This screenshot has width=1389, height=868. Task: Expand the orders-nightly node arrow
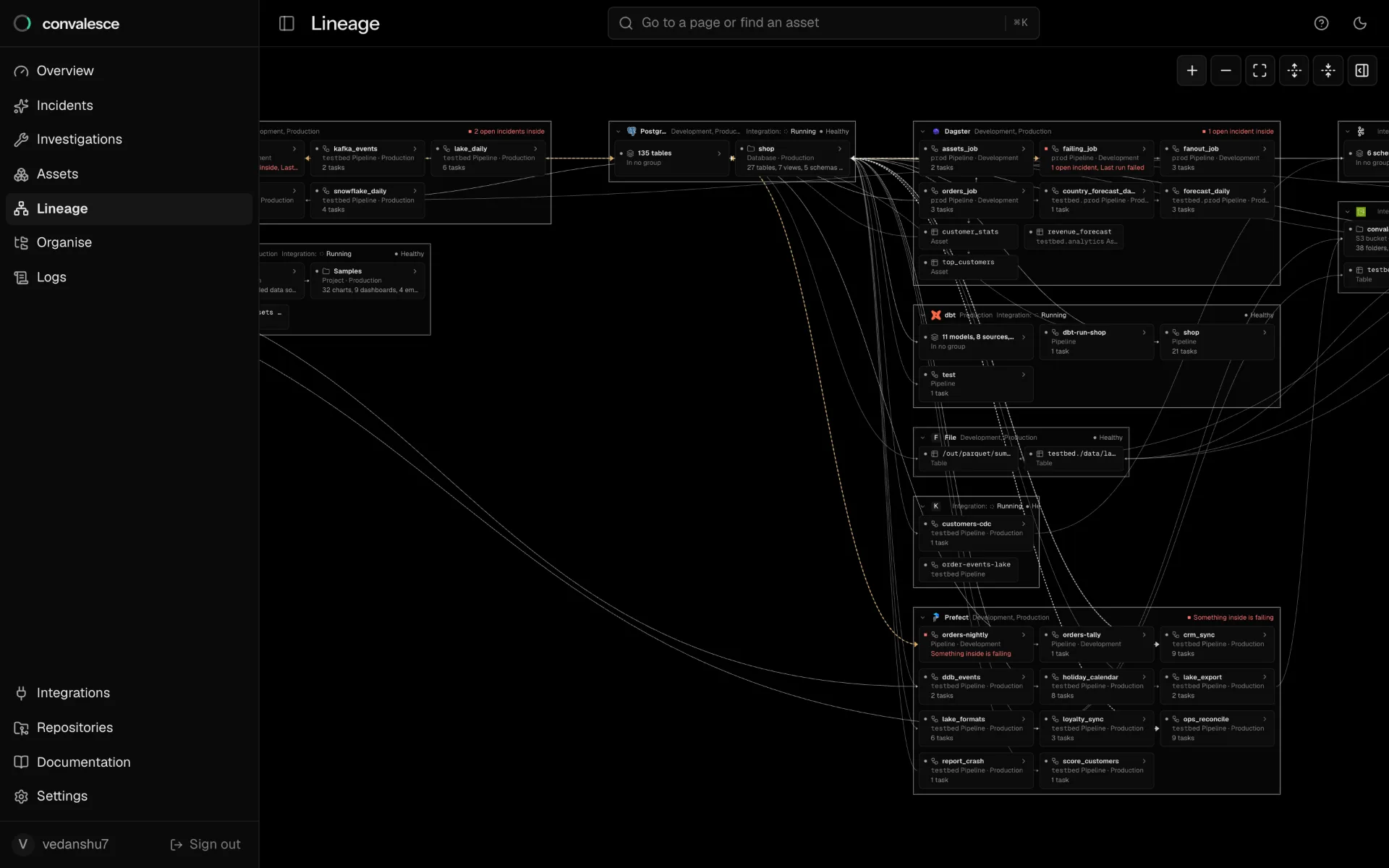coord(1023,635)
